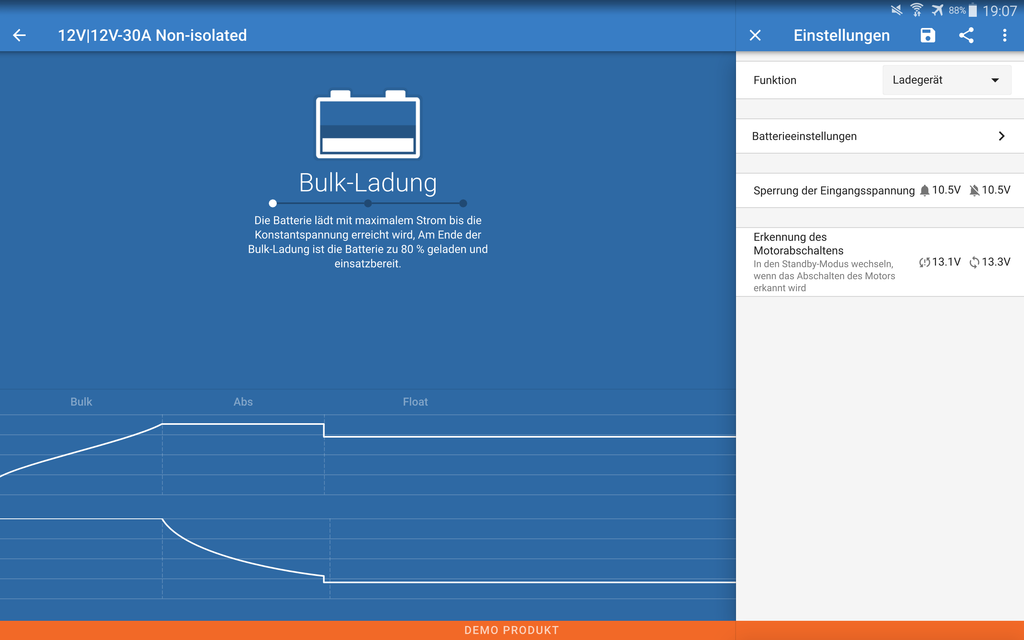
Task: Tap the Wi-Fi status icon
Action: coord(917,10)
